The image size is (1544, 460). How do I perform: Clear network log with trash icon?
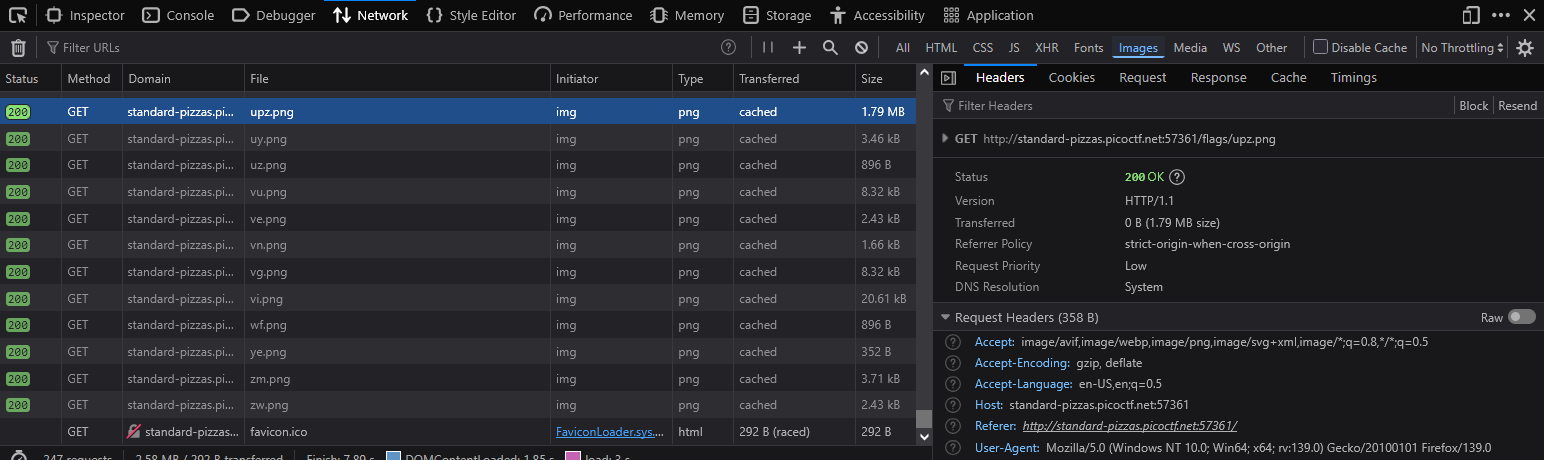pos(18,48)
